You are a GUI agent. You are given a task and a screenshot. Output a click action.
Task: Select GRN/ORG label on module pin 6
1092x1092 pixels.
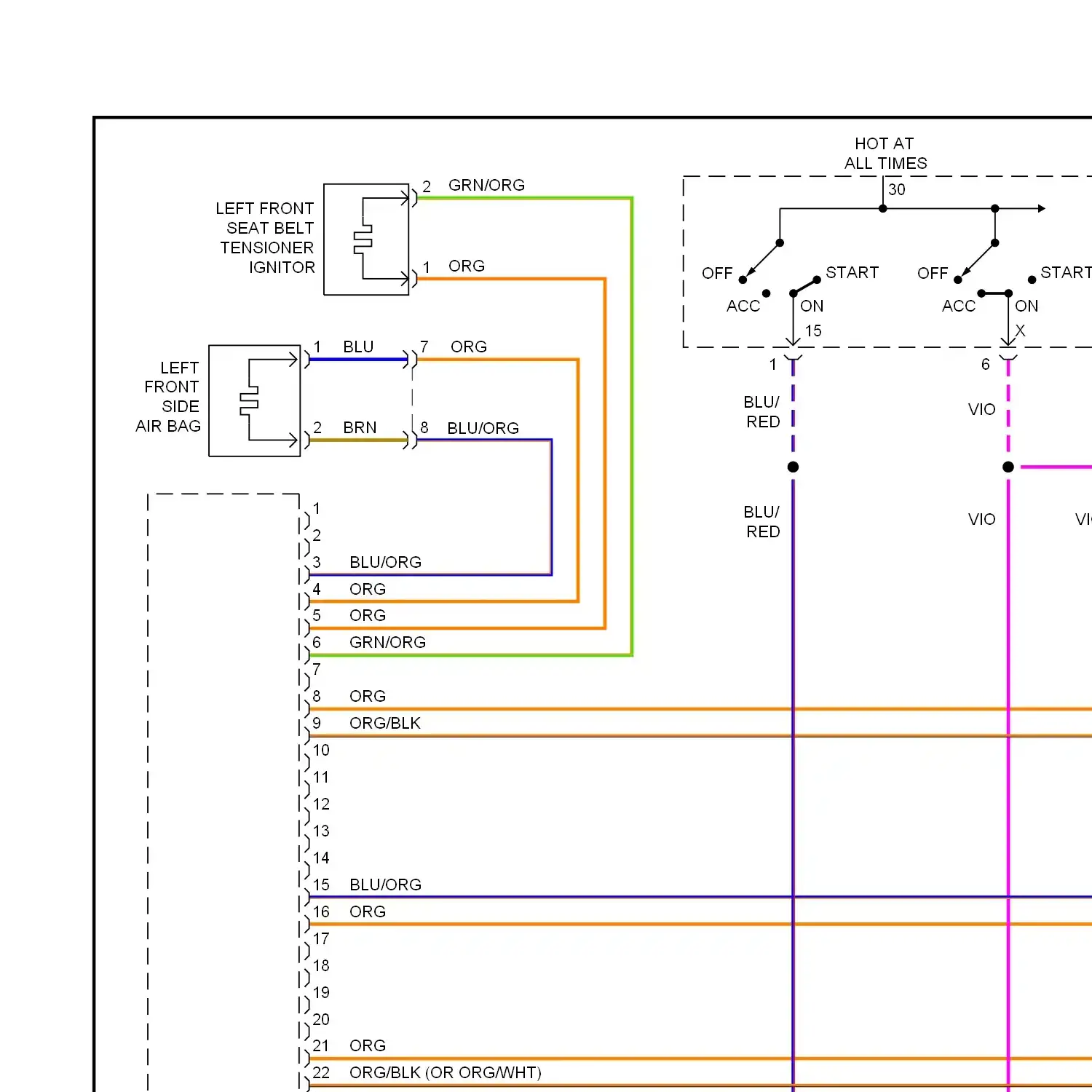point(388,643)
